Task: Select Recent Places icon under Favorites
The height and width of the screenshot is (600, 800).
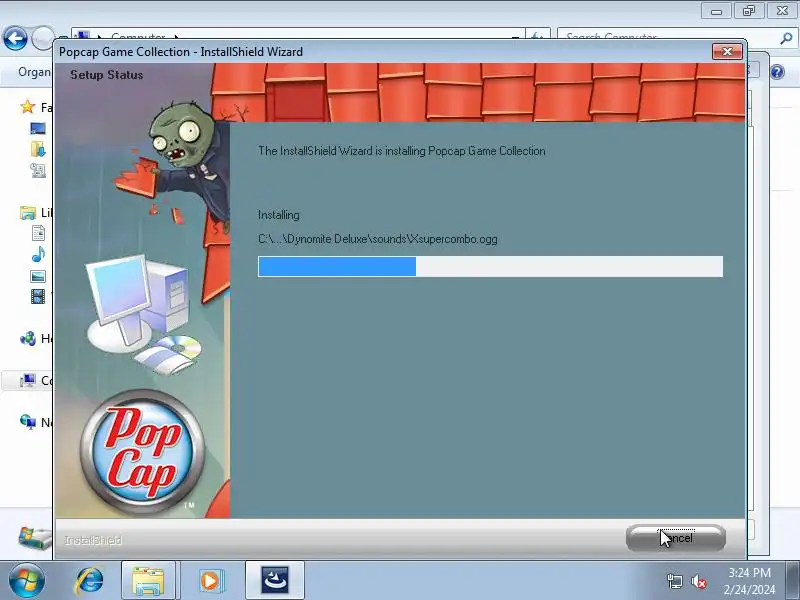Action: [x=38, y=170]
